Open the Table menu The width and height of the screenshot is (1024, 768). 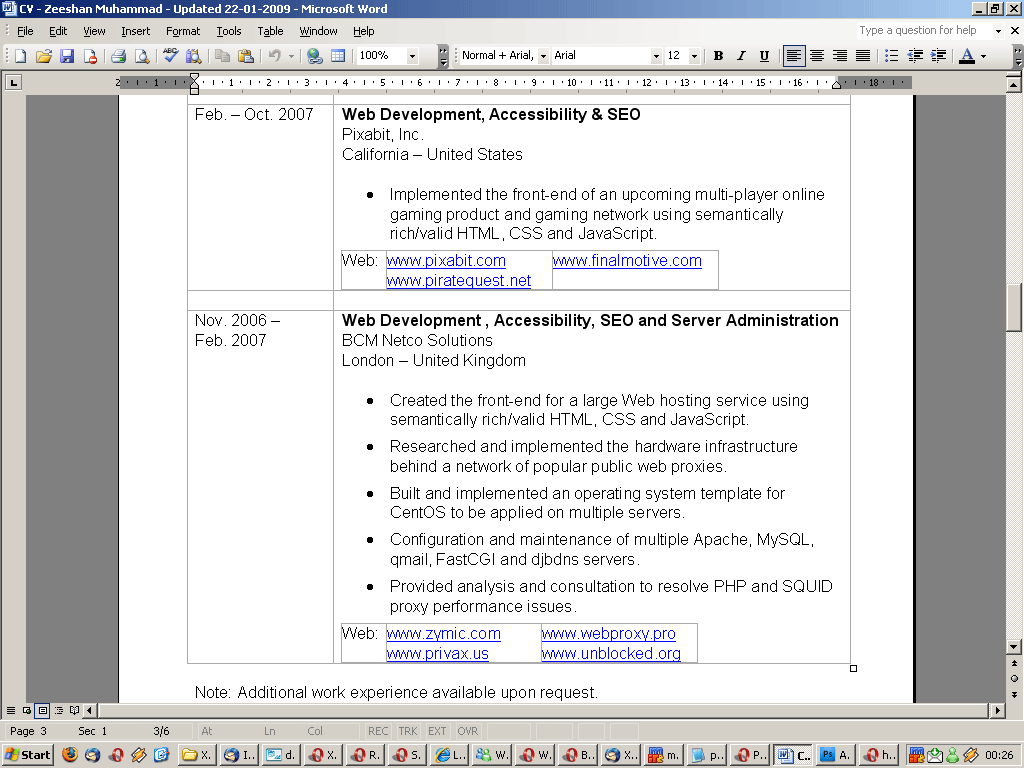pos(270,31)
